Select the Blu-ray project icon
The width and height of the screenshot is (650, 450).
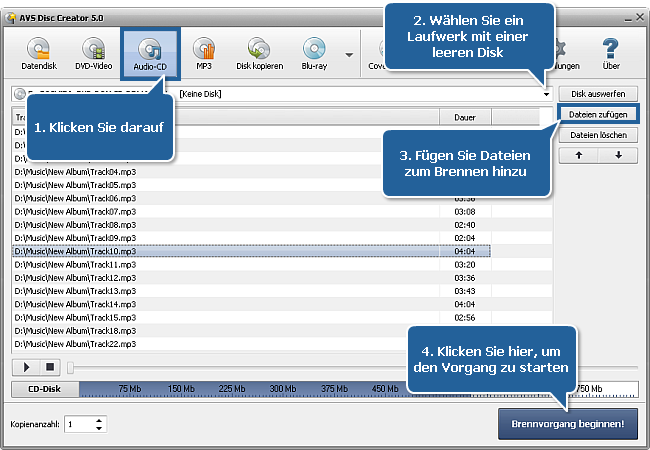point(314,54)
